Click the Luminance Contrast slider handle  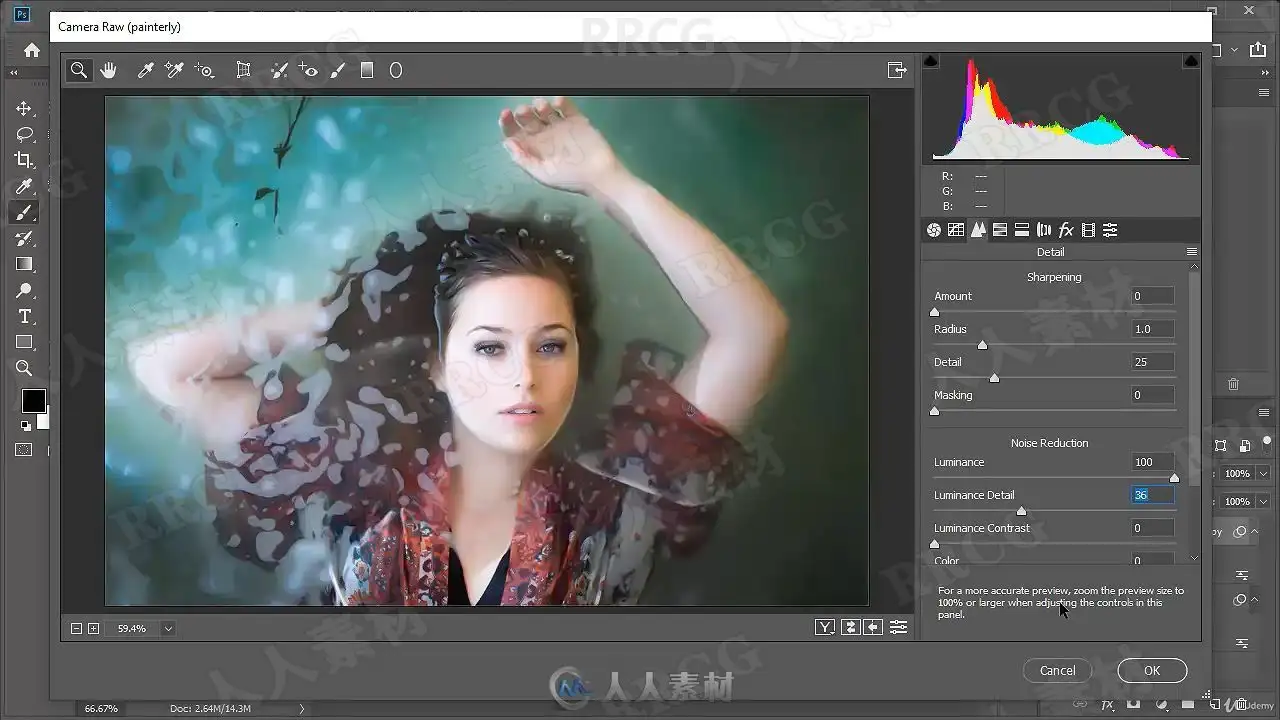point(935,544)
